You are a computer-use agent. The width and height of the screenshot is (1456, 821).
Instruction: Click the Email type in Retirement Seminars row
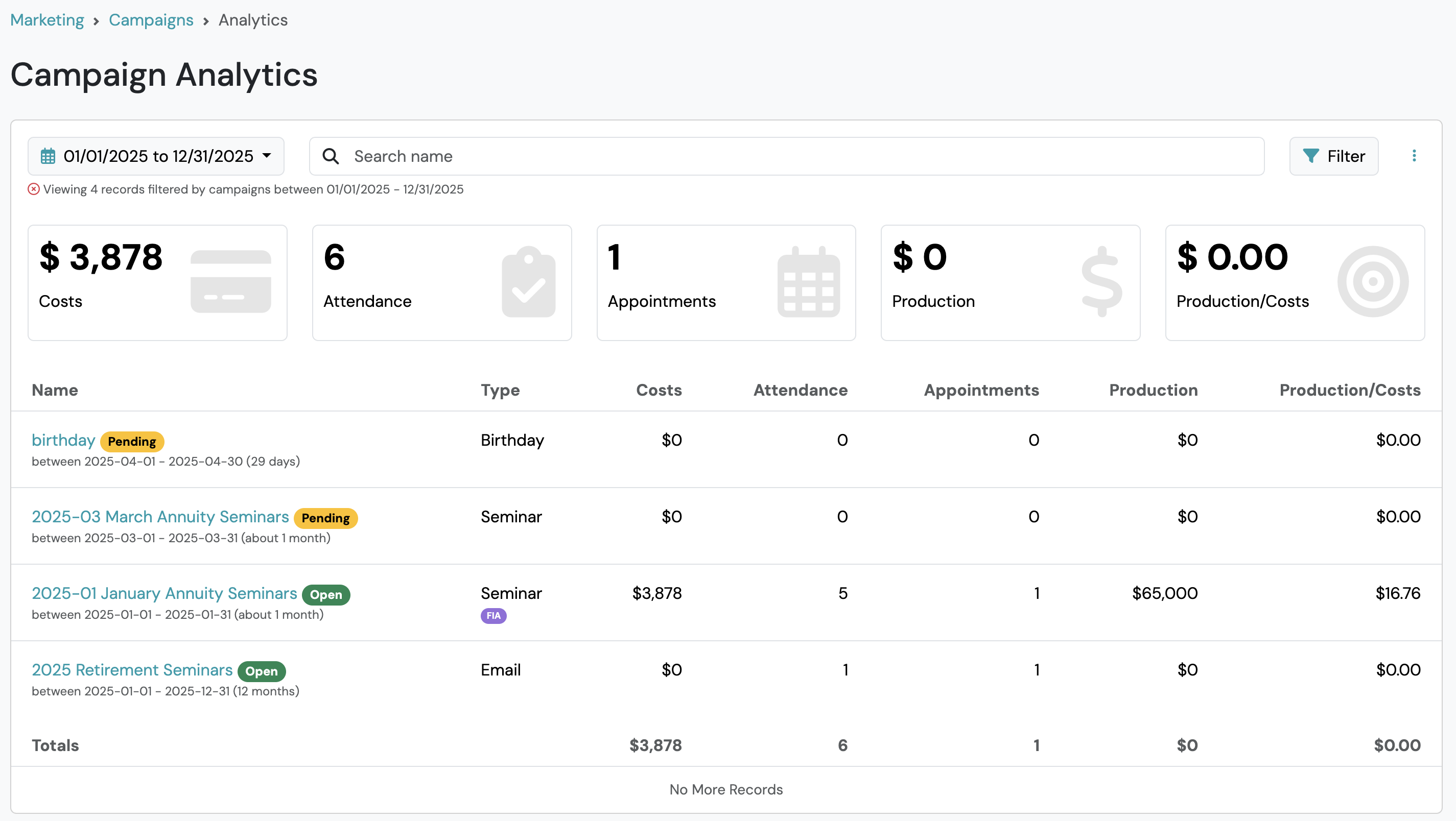tap(501, 669)
